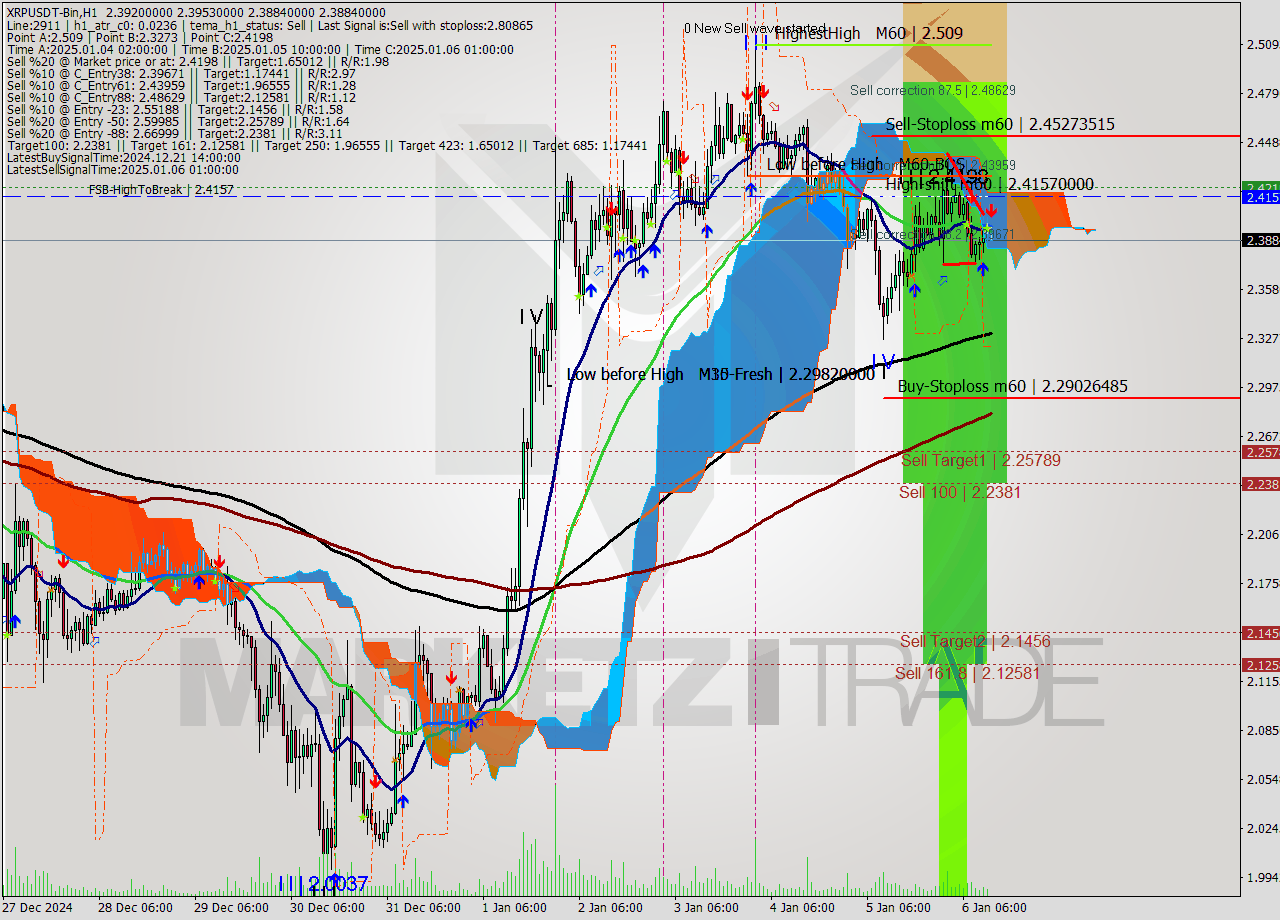Click the 2.238 red price axis tag
The height and width of the screenshot is (920, 1280).
point(1260,484)
